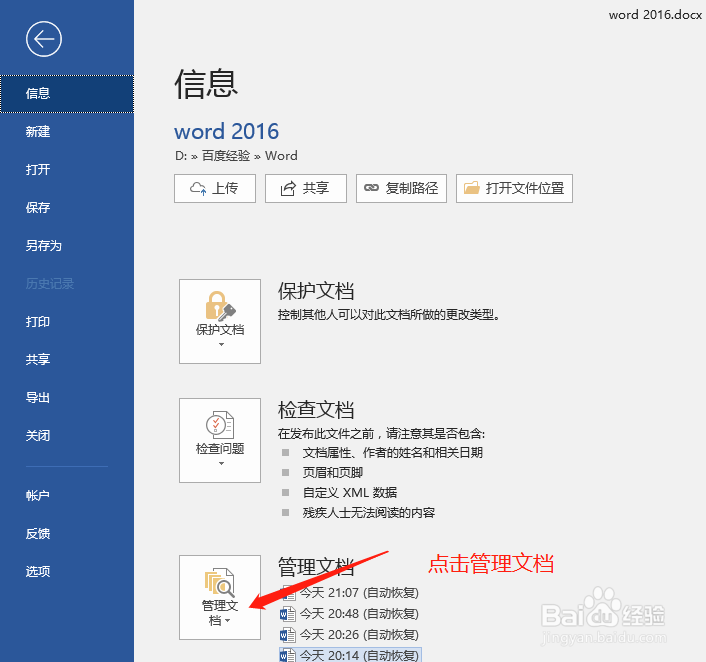
Task: Select 信息 in the sidebar
Action: (x=67, y=94)
